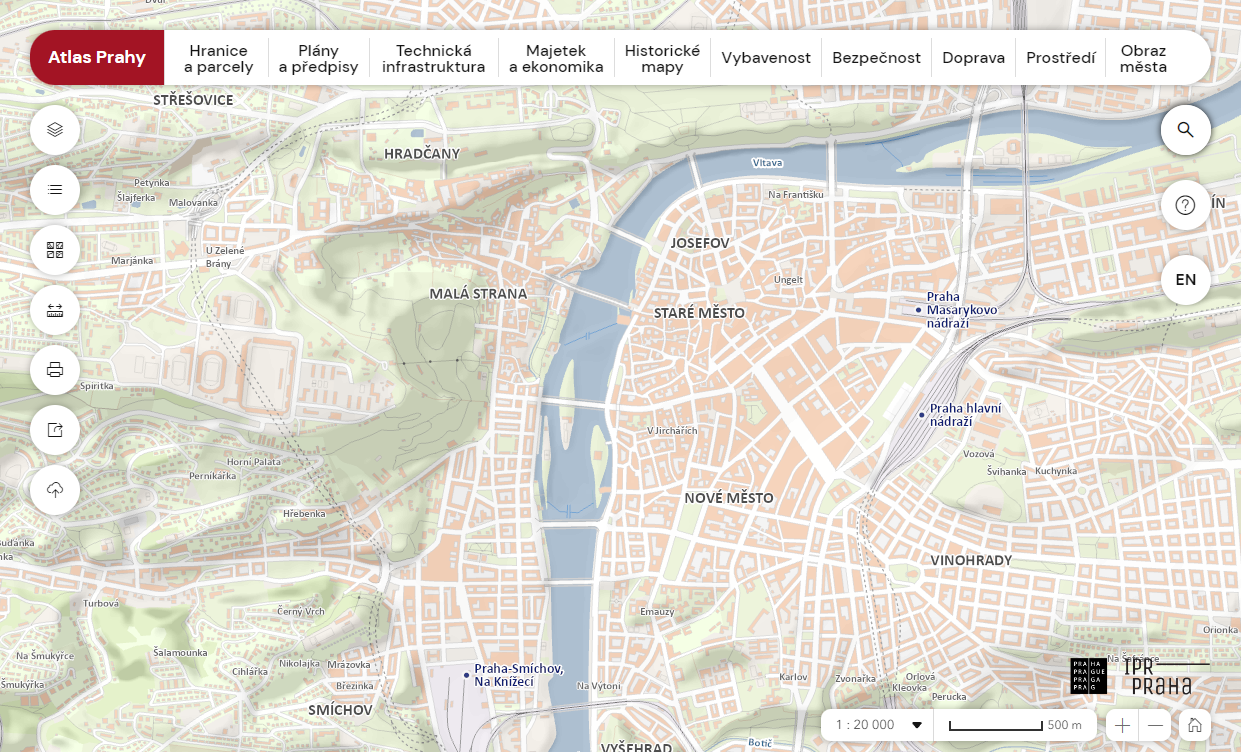Image resolution: width=1241 pixels, height=752 pixels.
Task: Open the search magnifier button
Action: tap(1185, 129)
